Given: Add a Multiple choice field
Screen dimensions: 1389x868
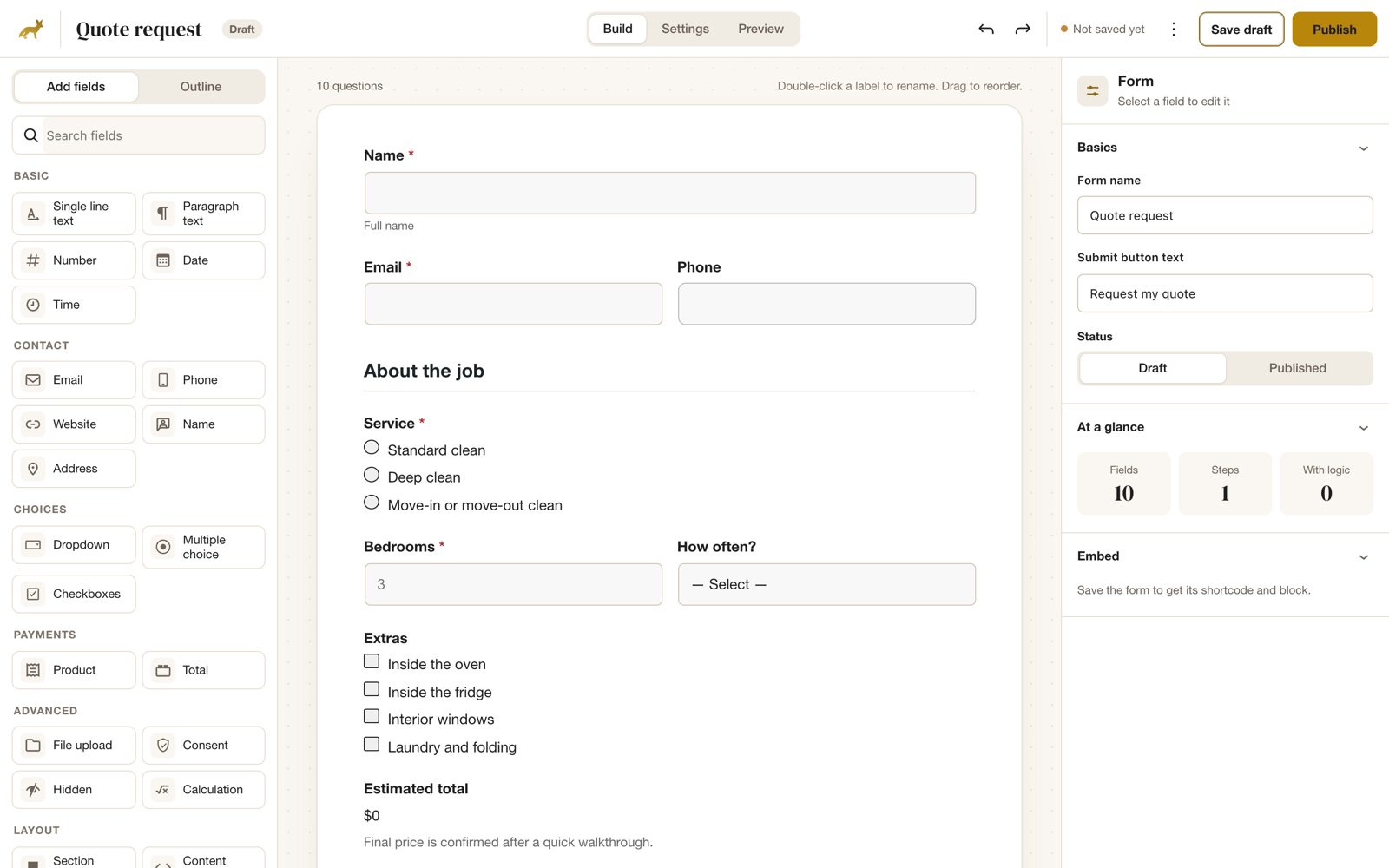Looking at the screenshot, I should [203, 547].
